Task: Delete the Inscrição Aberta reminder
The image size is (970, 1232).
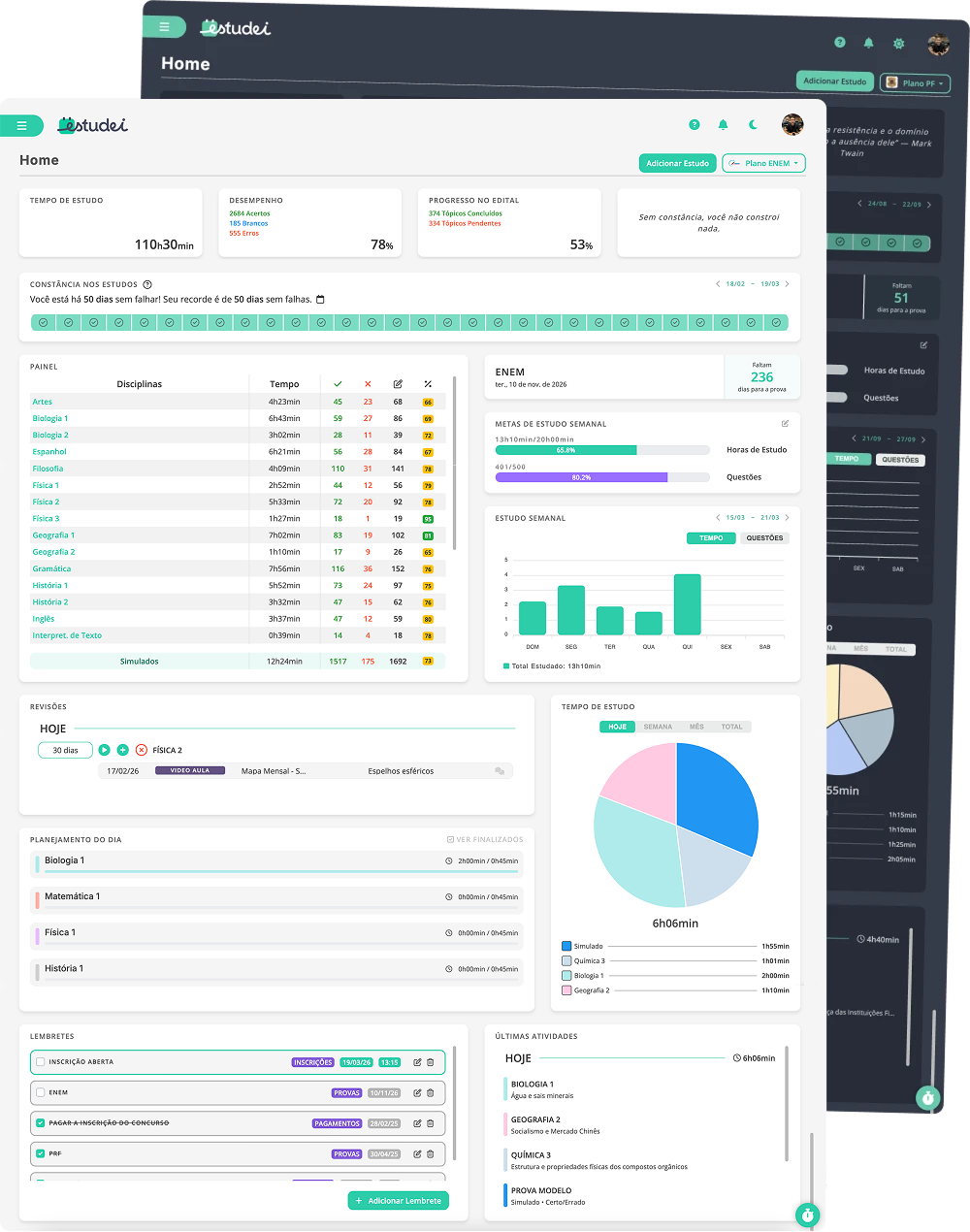Action: coord(431,1062)
